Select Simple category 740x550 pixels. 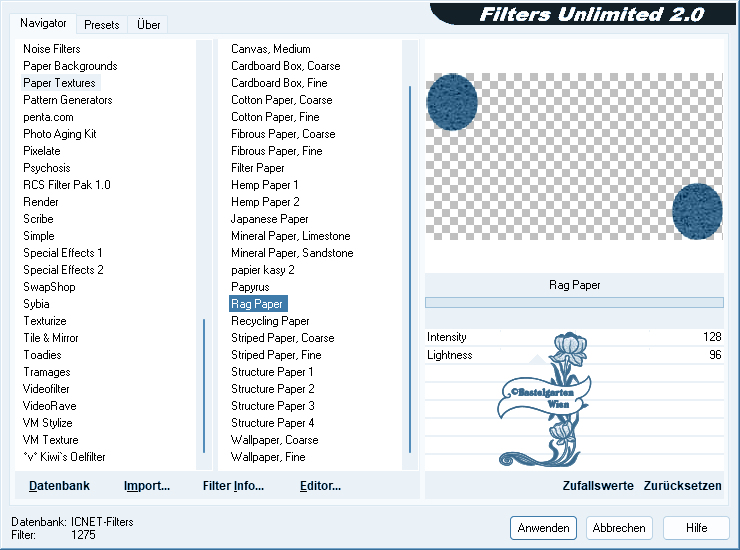[39, 236]
